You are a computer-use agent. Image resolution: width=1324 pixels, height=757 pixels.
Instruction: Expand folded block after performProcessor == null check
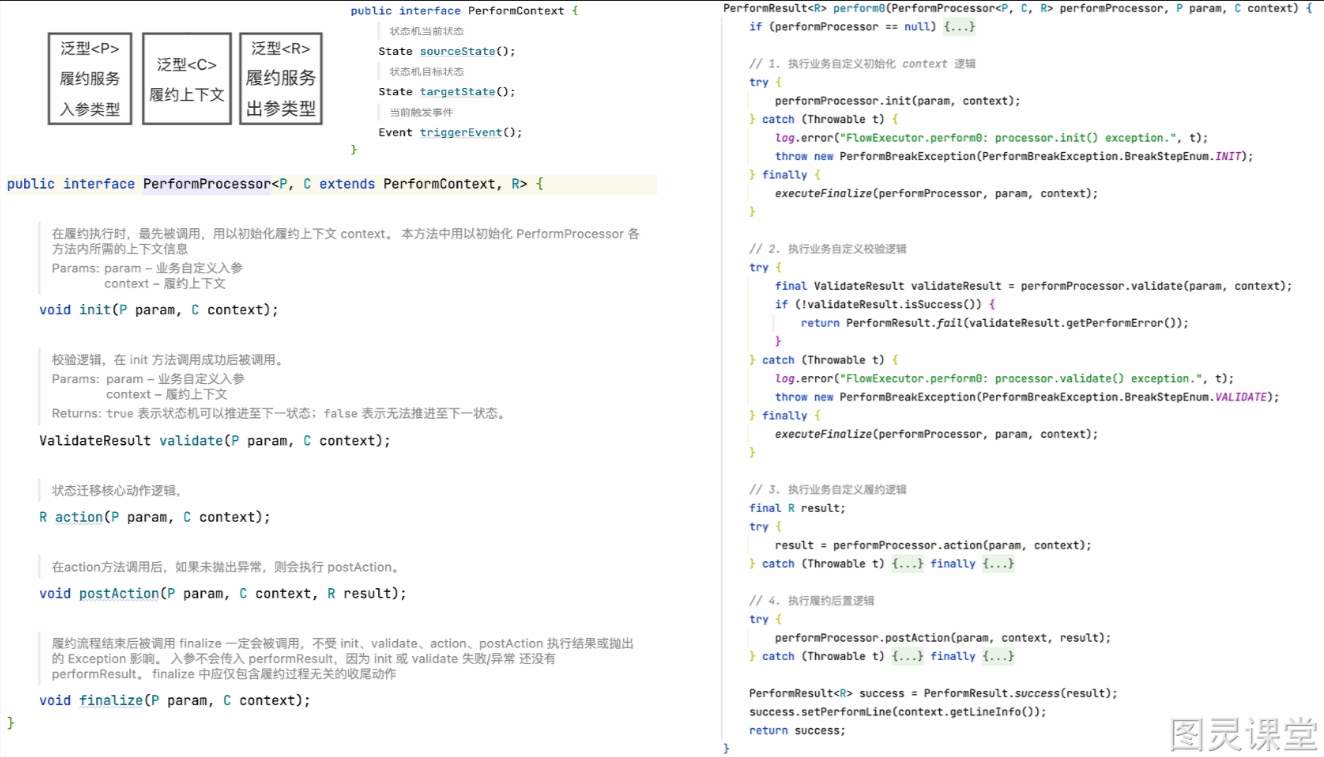click(959, 27)
